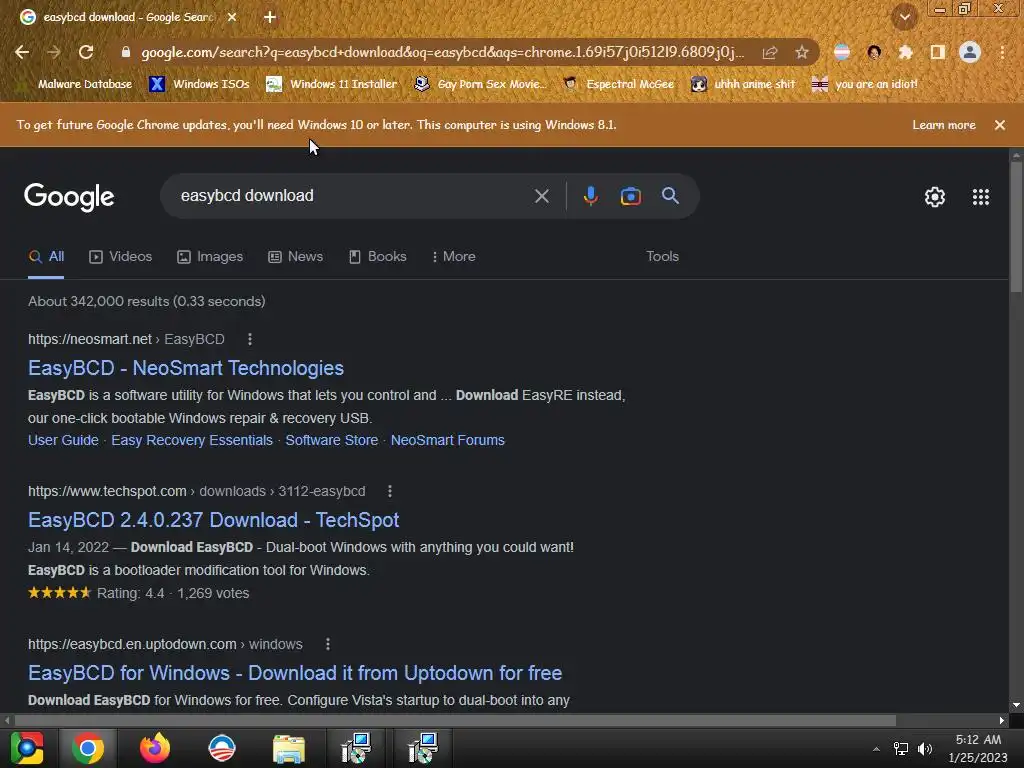1024x768 pixels.
Task: Submit search with the magnifier icon
Action: (670, 195)
